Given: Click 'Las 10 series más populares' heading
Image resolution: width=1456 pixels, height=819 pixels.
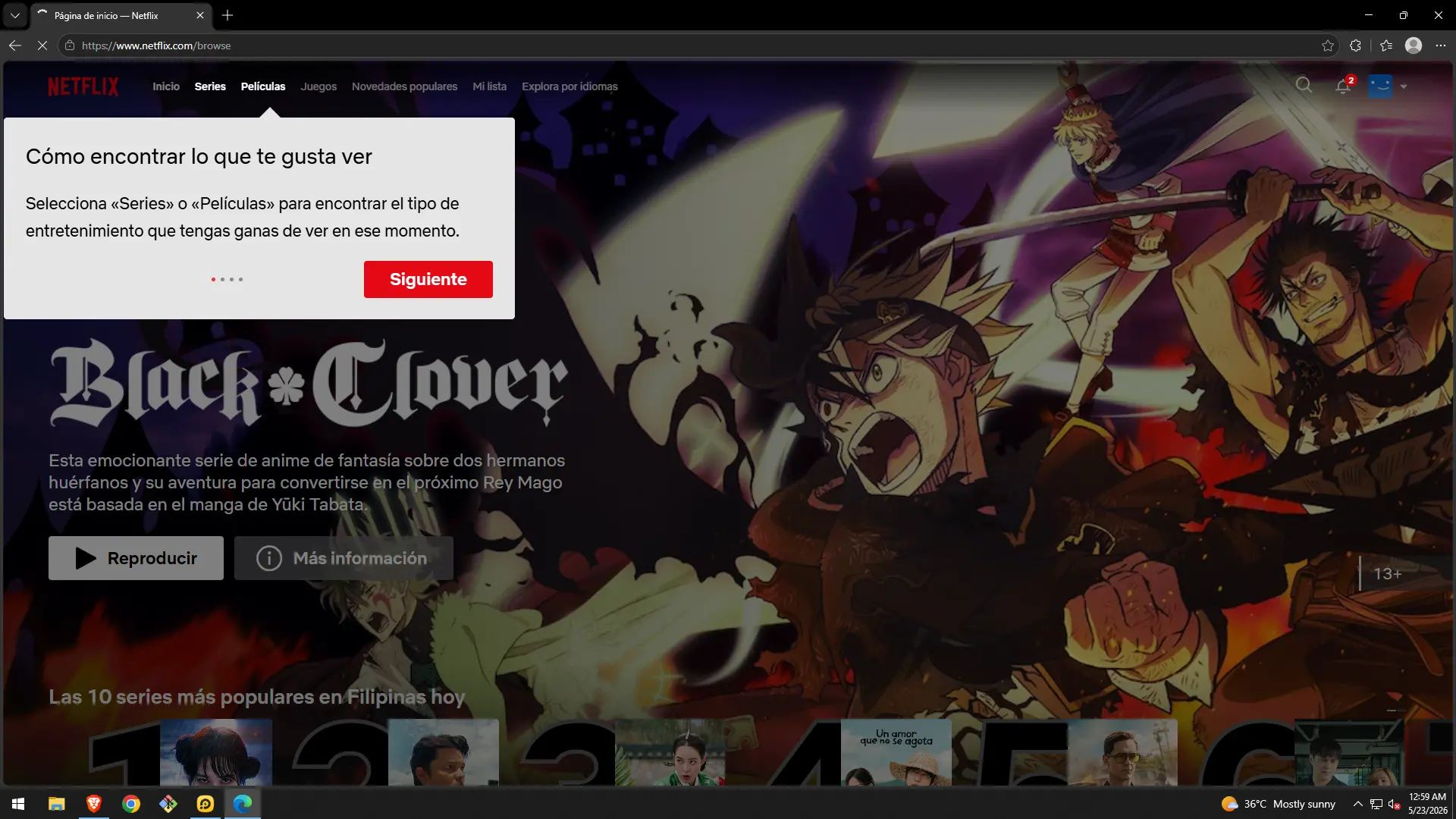Looking at the screenshot, I should [x=256, y=697].
